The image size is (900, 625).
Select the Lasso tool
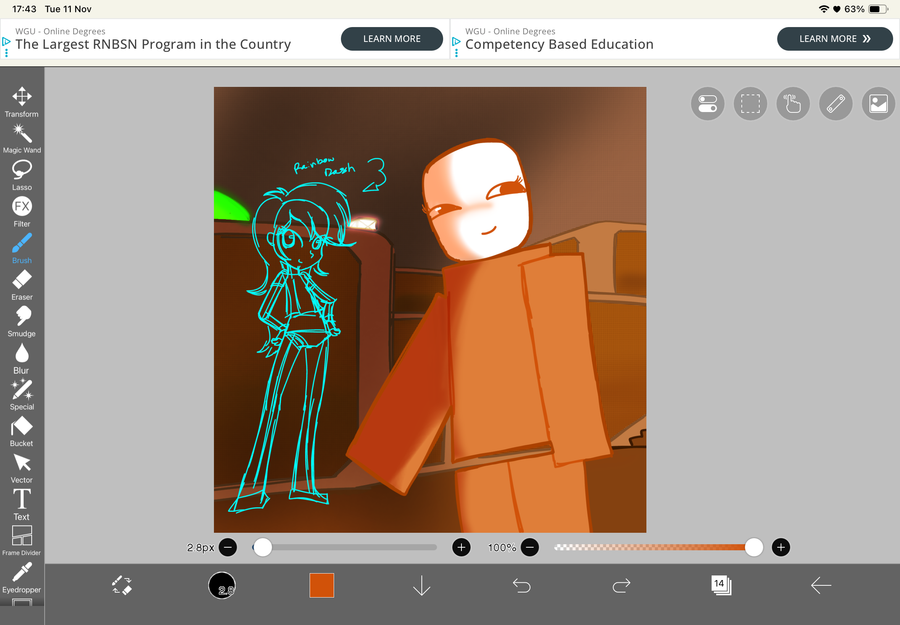click(22, 175)
